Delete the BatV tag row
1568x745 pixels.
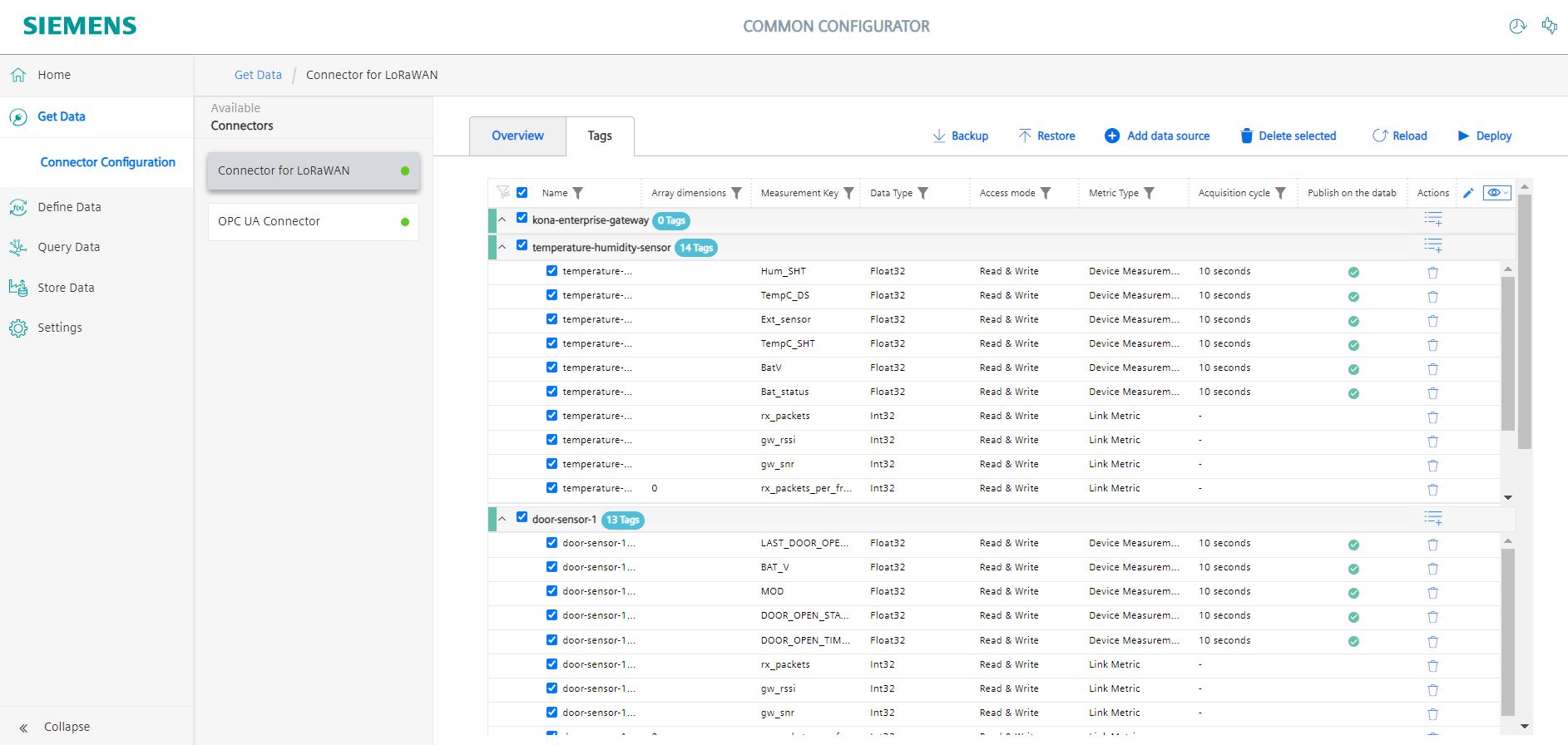pos(1432,368)
